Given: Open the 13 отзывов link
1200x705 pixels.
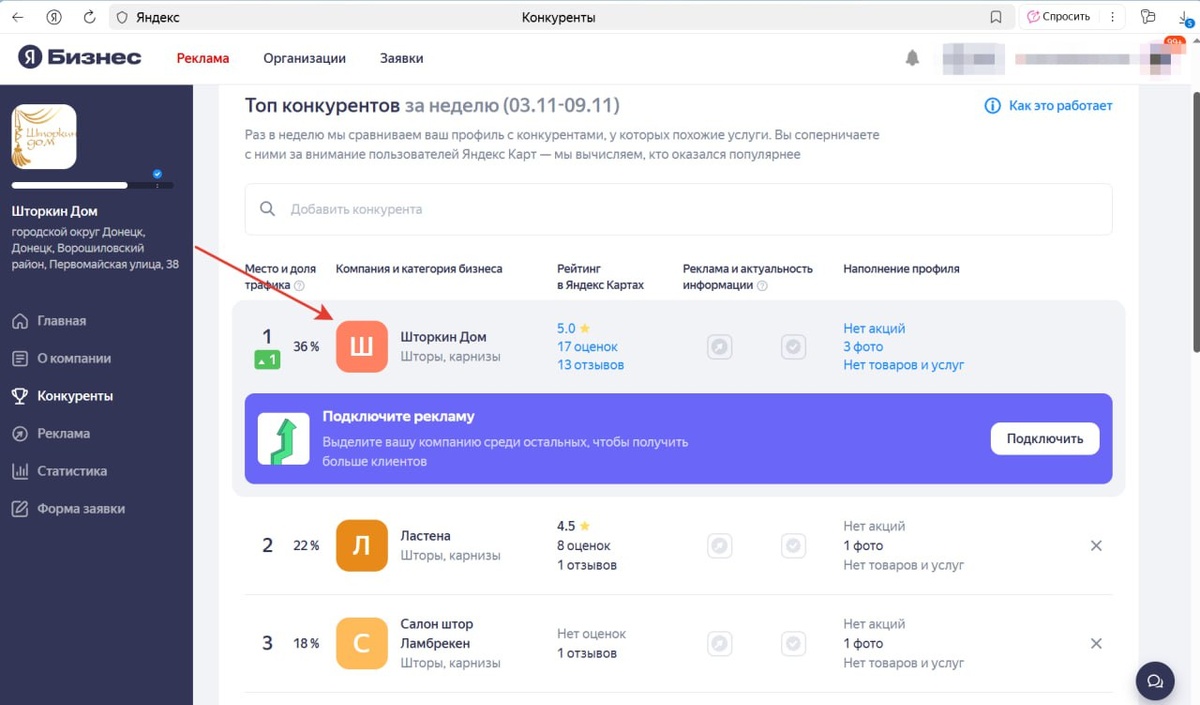Looking at the screenshot, I should tap(590, 365).
